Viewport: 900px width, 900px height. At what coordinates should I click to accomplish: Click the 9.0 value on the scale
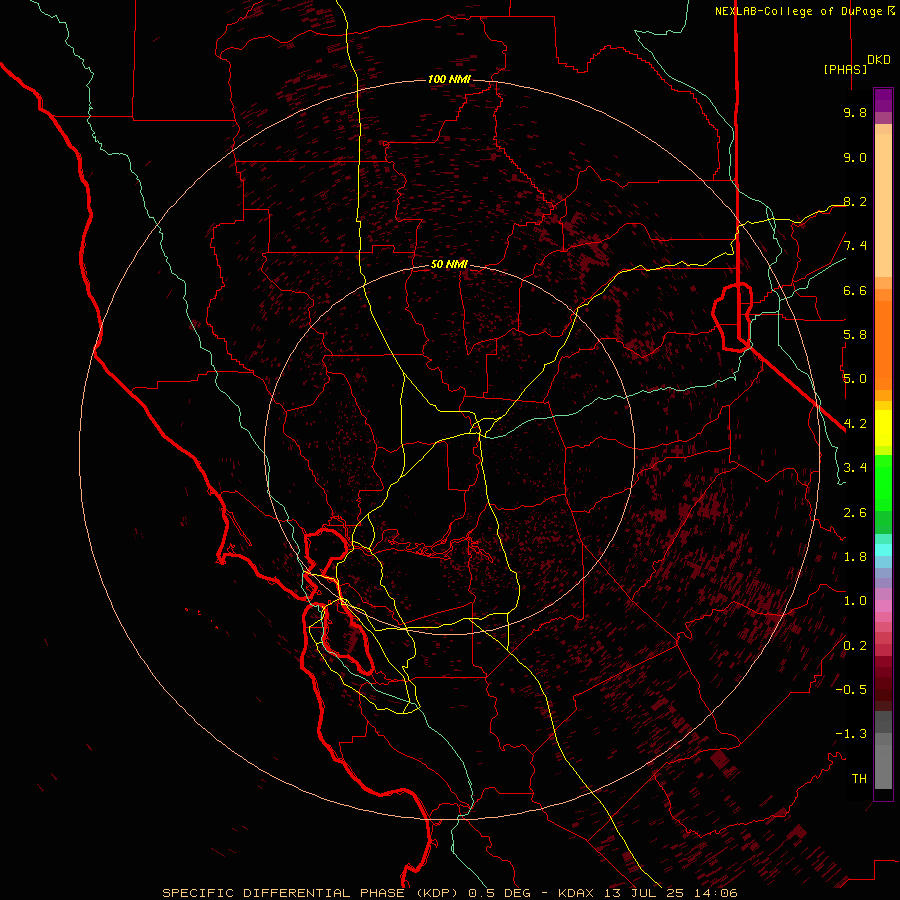(855, 157)
